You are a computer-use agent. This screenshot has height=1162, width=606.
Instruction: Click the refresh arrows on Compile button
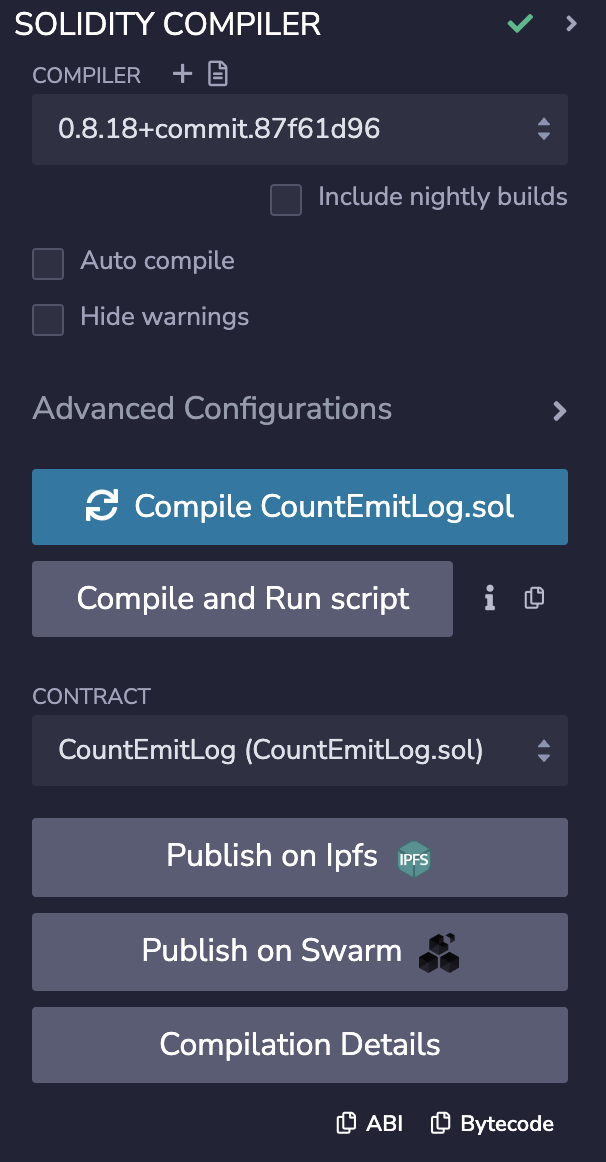pos(101,506)
